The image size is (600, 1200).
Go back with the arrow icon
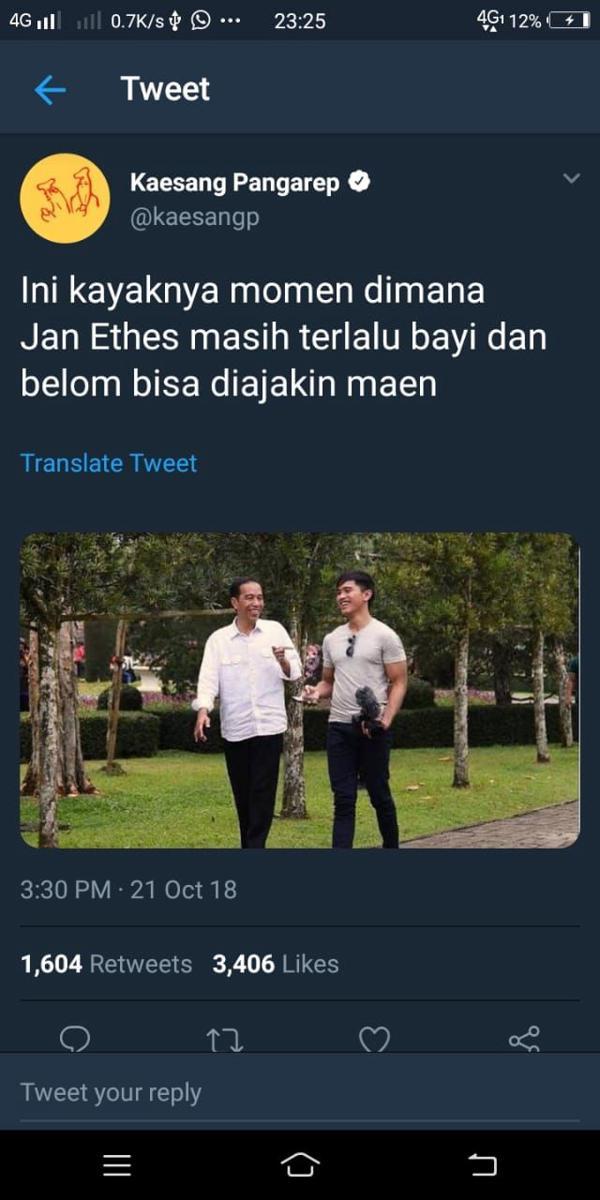(50, 90)
